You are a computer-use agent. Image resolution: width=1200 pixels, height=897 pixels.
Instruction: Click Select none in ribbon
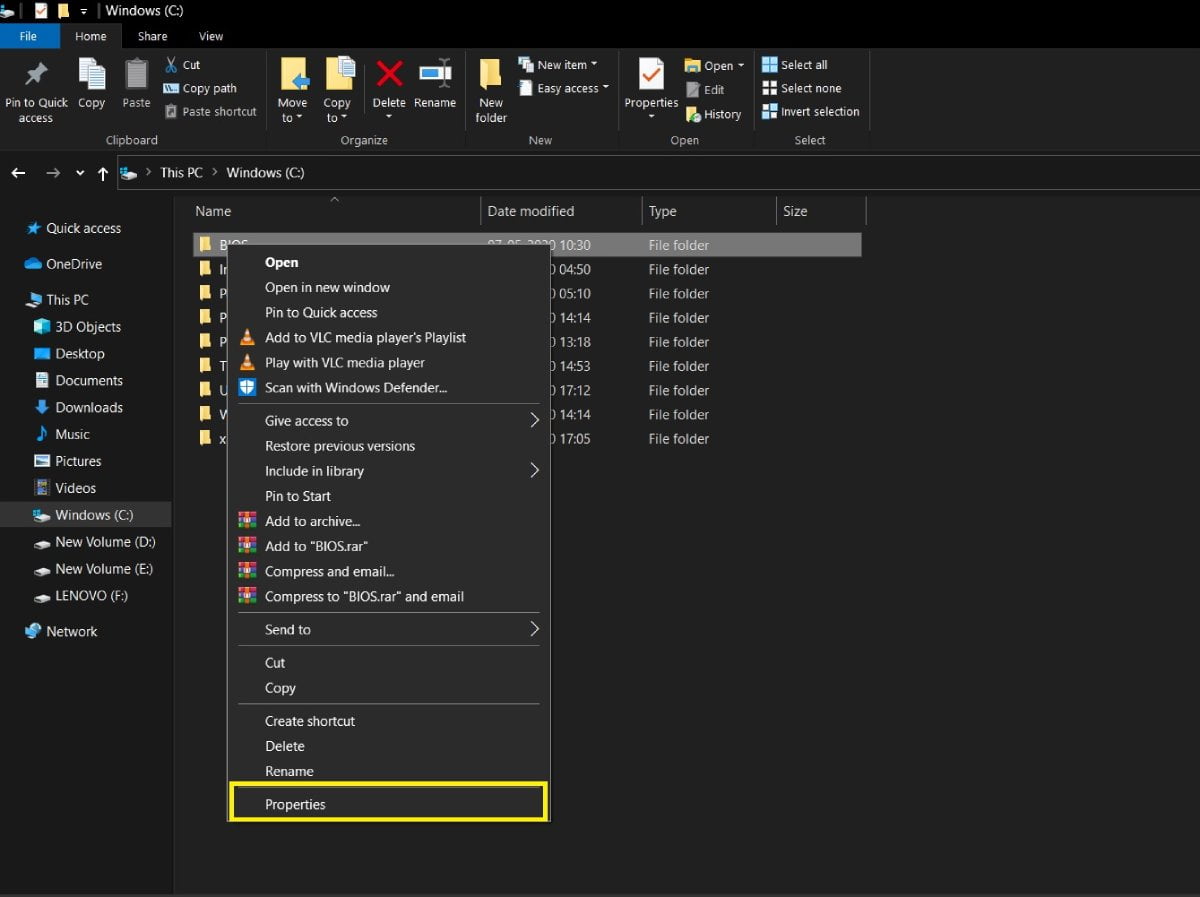[802, 88]
